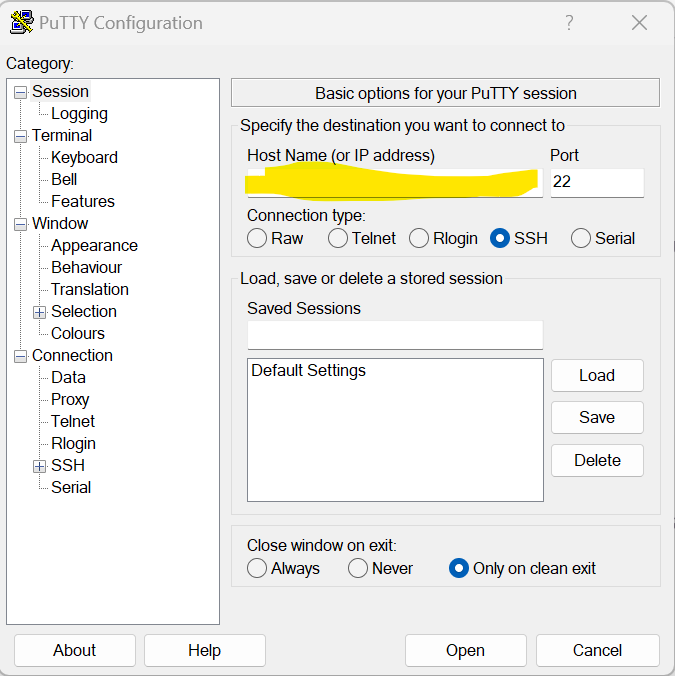The height and width of the screenshot is (676, 675).
Task: Open the Colours settings category
Action: (x=78, y=333)
